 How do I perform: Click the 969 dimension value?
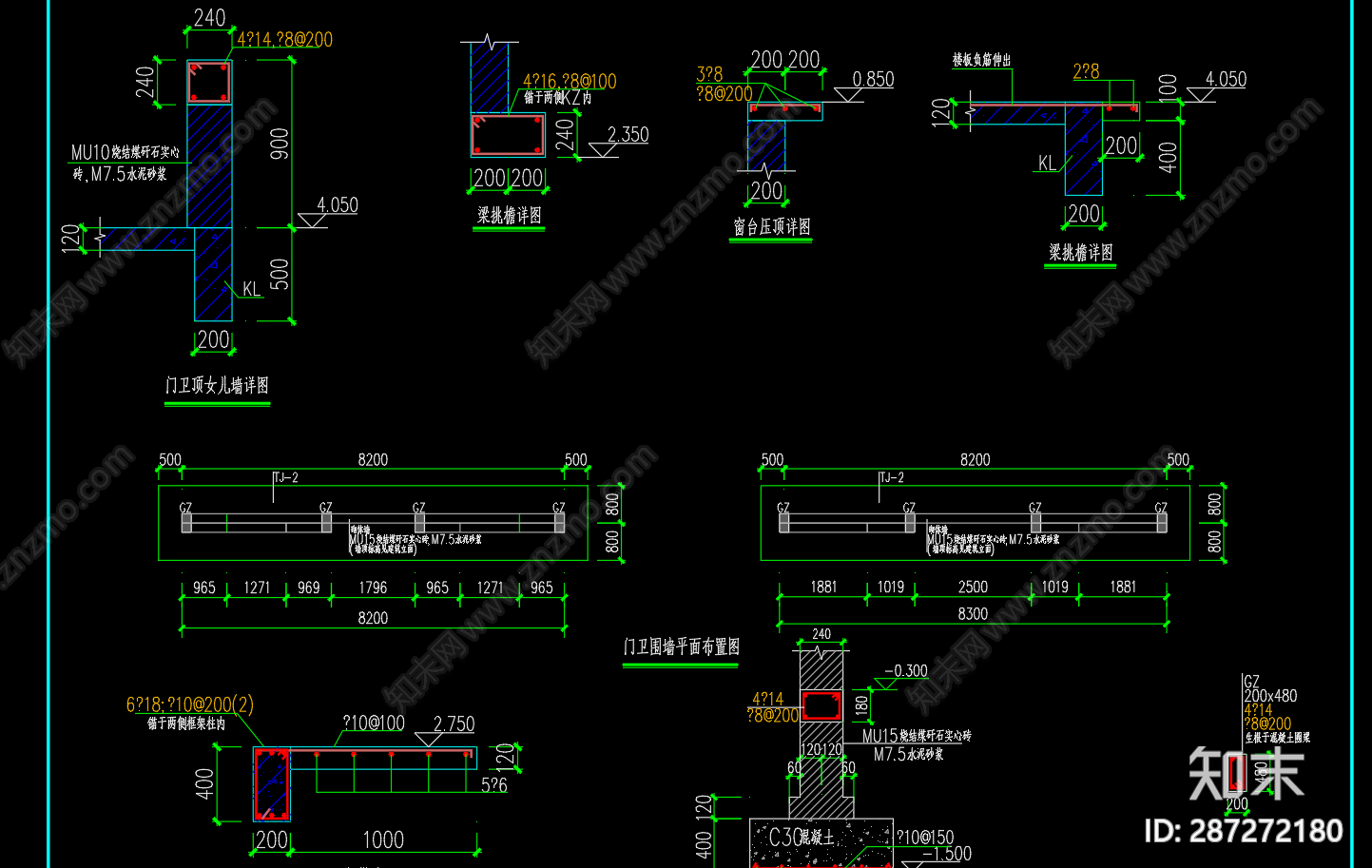pos(308,588)
